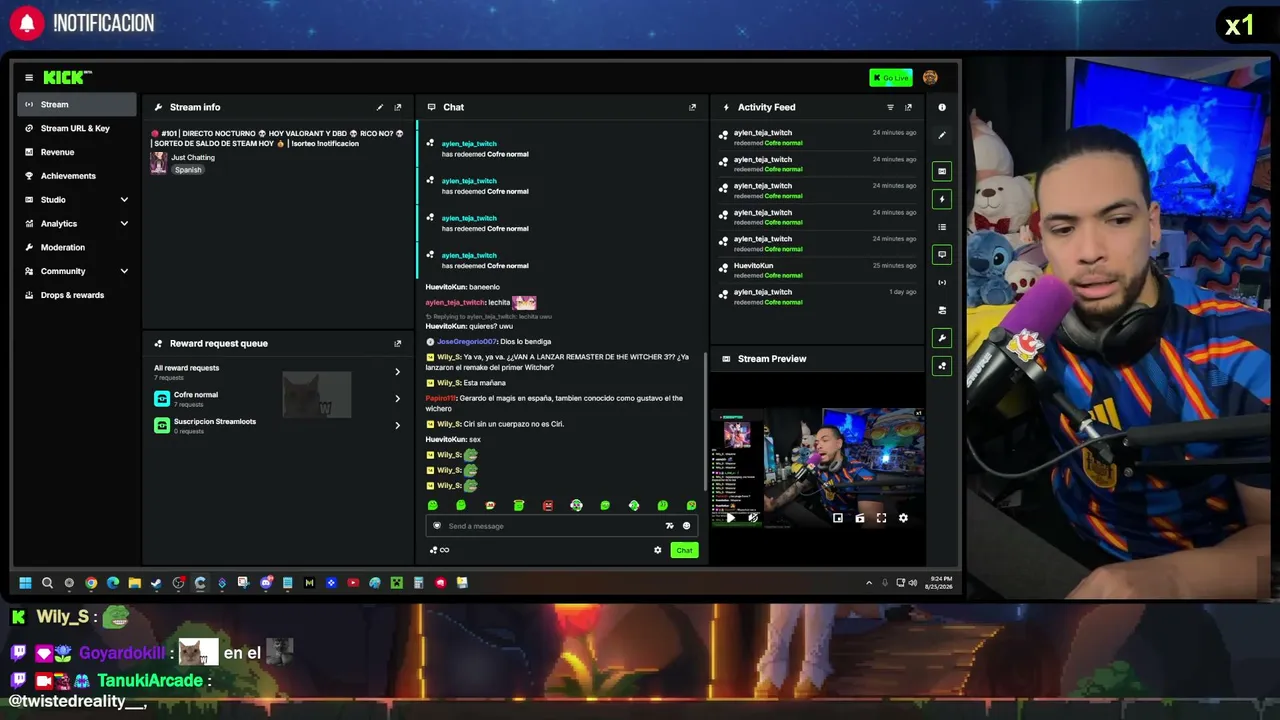Pop out the Stream info panel
The width and height of the screenshot is (1280, 720).
[398, 107]
